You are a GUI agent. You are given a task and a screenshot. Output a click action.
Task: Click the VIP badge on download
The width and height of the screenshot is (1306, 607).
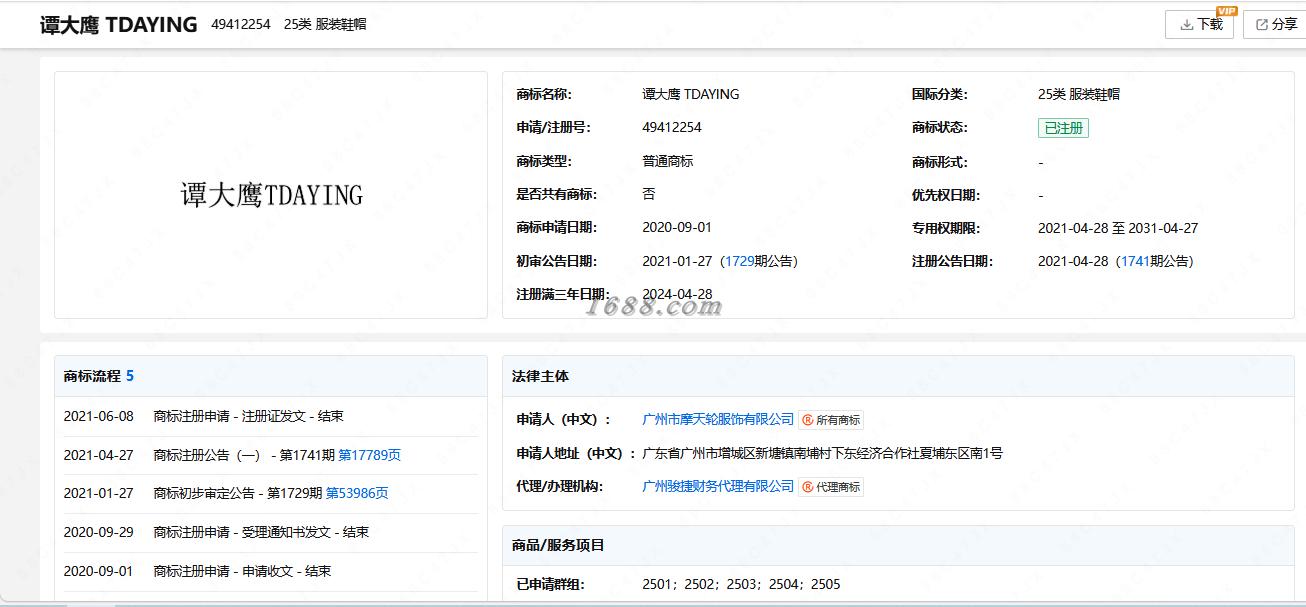(1226, 11)
